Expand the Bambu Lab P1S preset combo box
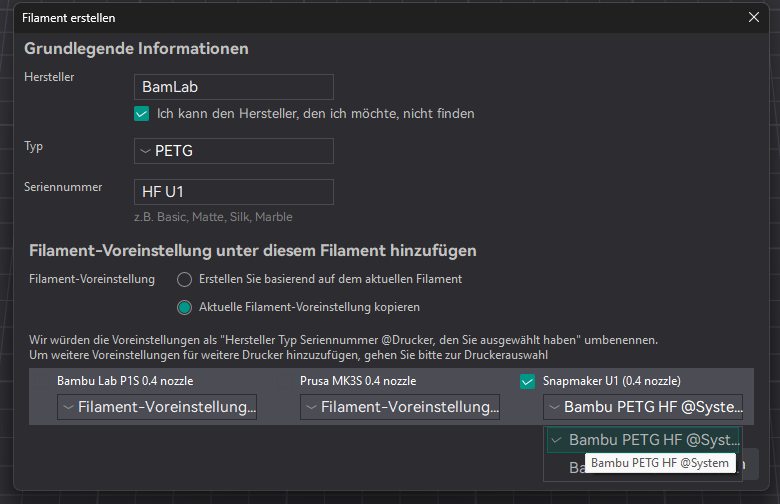The height and width of the screenshot is (504, 780). click(x=157, y=407)
